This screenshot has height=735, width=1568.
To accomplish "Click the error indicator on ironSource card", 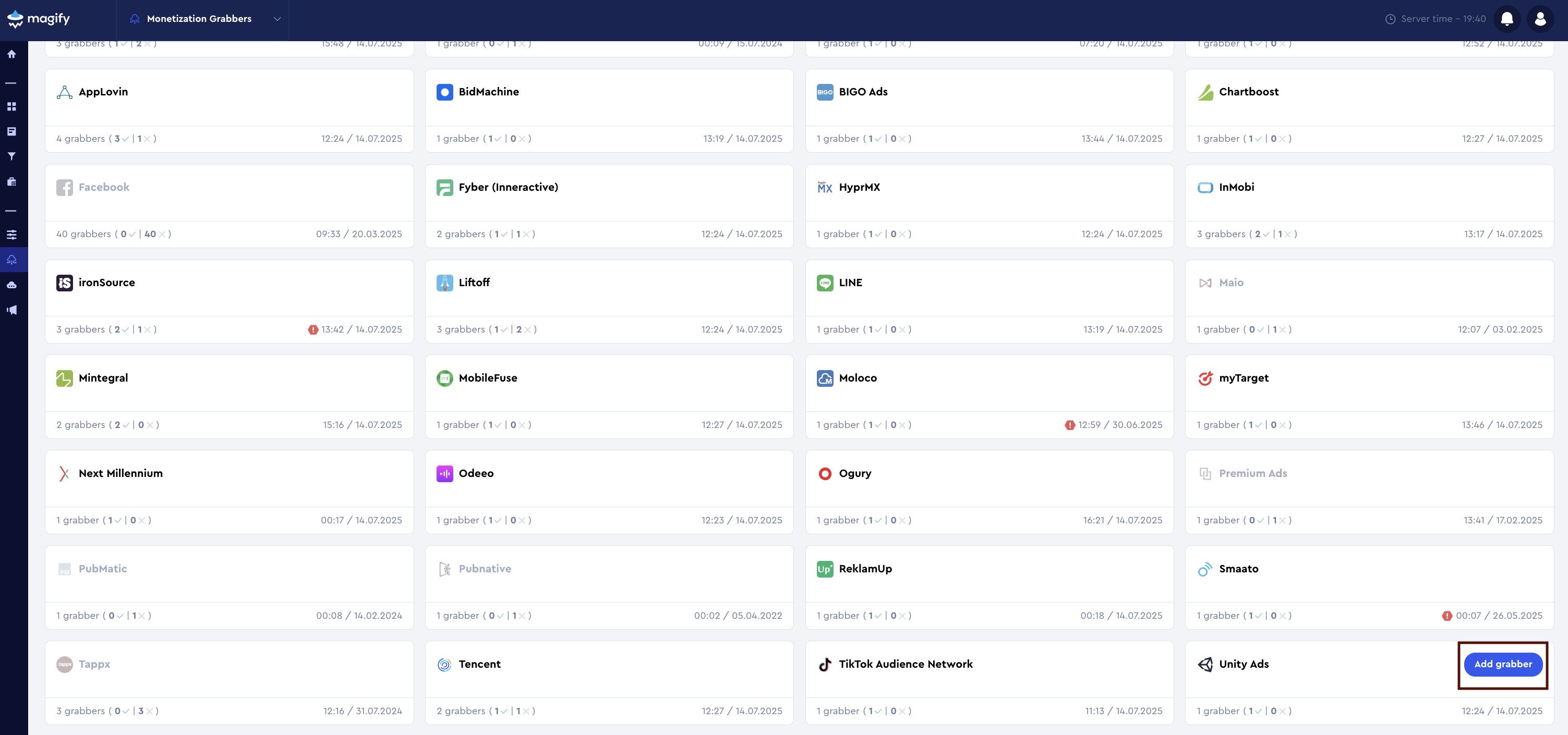I will coord(313,329).
